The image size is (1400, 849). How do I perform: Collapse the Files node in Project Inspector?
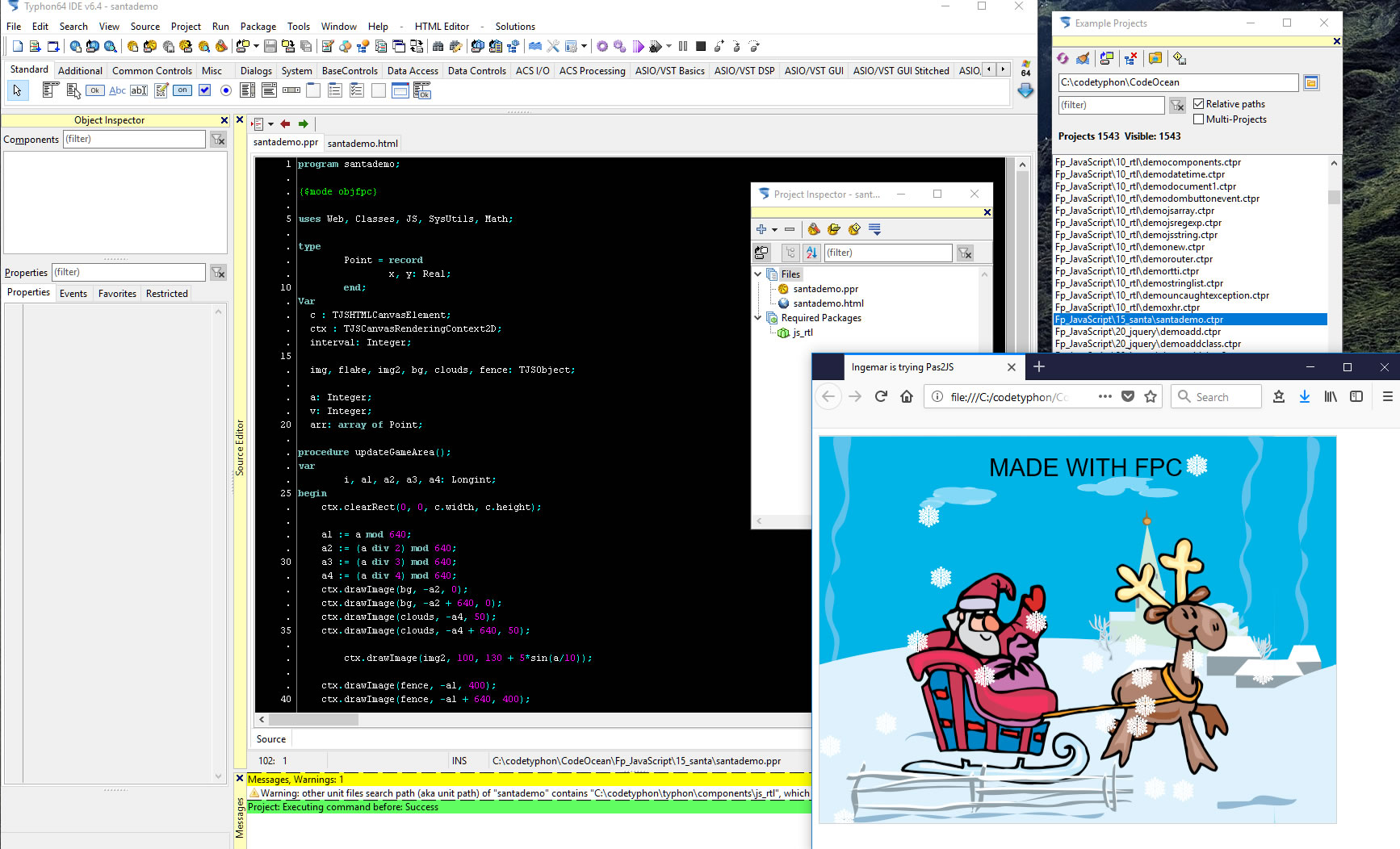pos(758,274)
